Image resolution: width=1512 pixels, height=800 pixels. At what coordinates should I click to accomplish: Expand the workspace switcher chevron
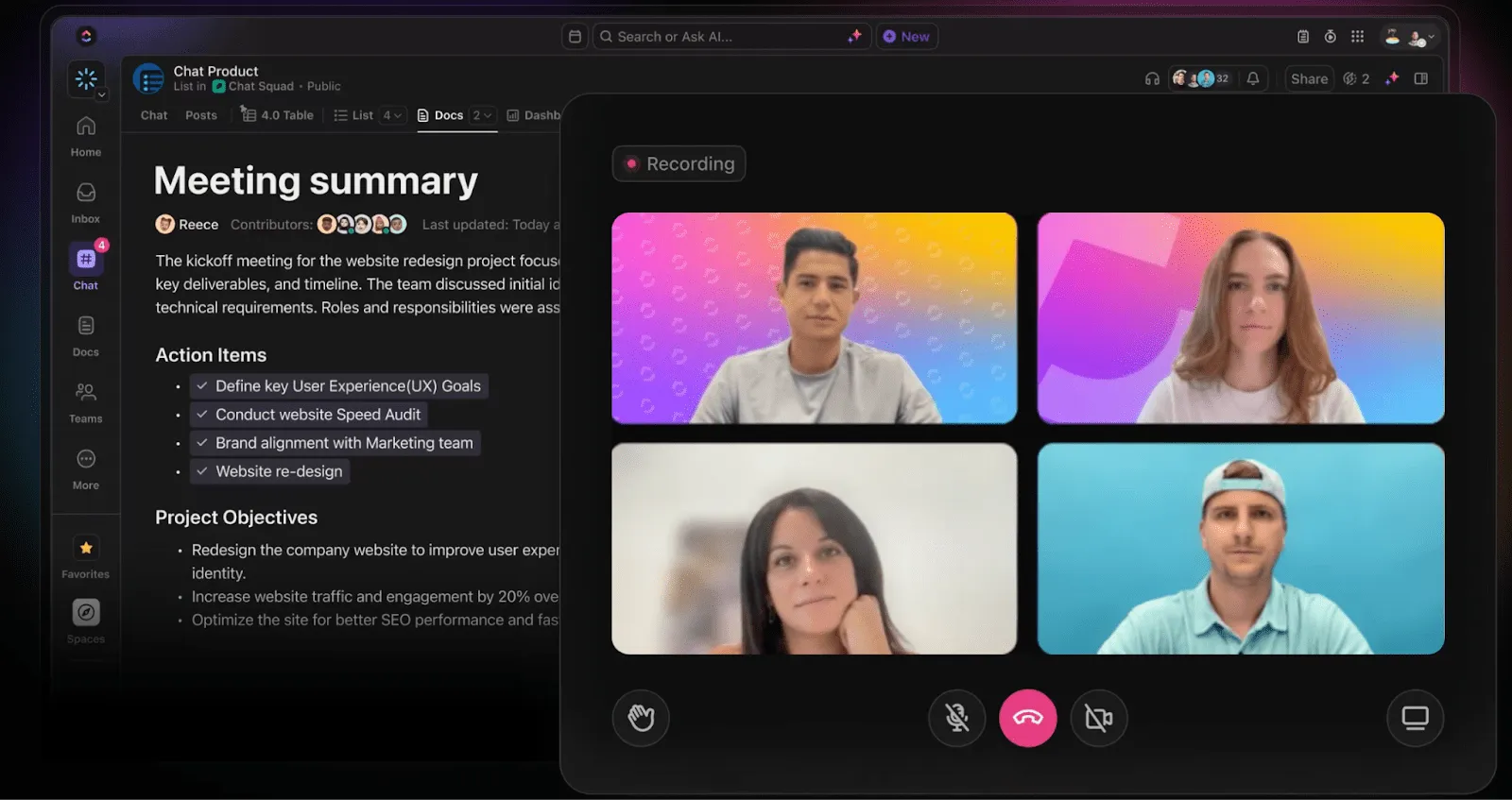pyautogui.click(x=102, y=94)
